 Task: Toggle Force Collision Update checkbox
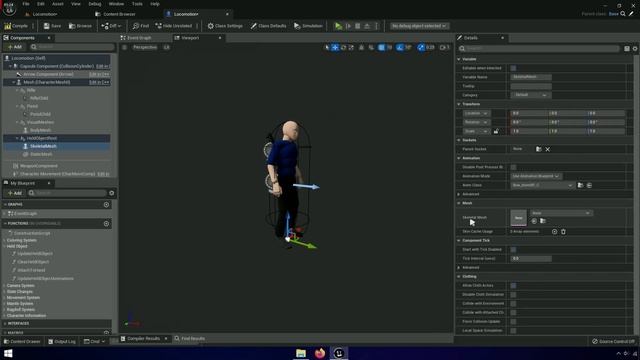point(513,322)
